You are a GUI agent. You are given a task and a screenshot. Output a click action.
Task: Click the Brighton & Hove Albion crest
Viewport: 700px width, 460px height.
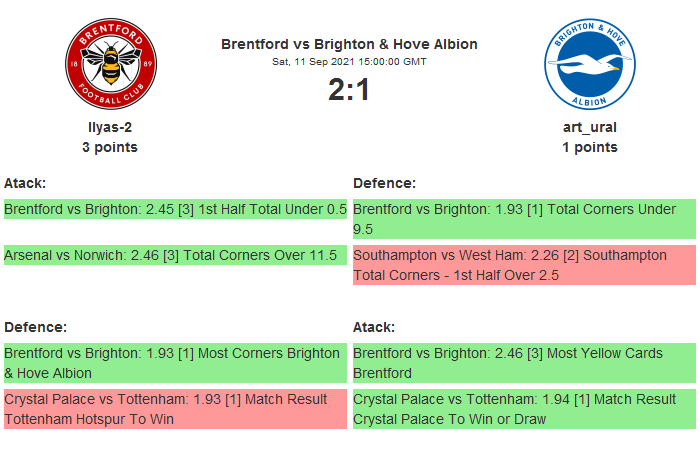589,66
